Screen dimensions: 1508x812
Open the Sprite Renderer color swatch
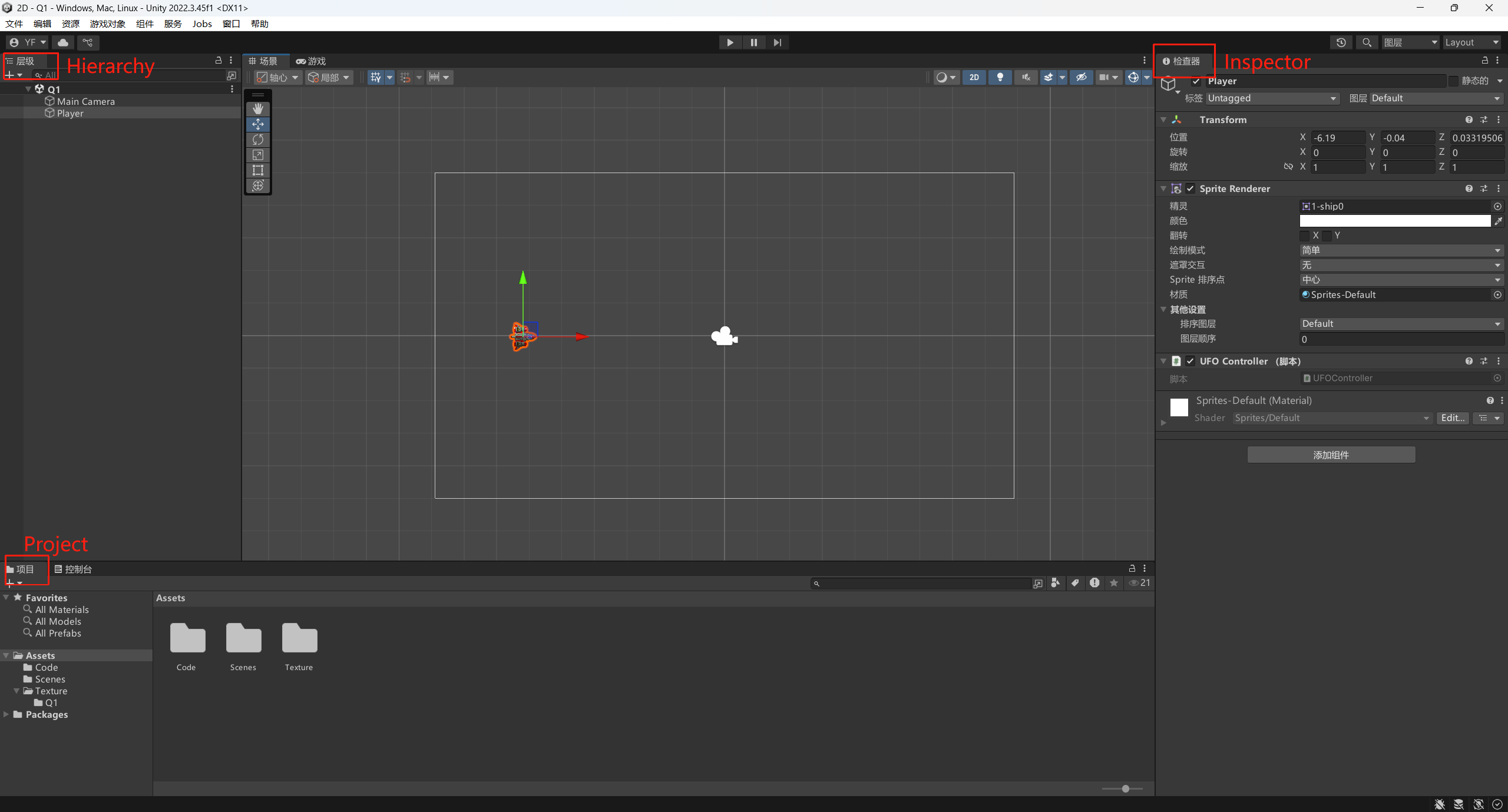(x=1395, y=221)
